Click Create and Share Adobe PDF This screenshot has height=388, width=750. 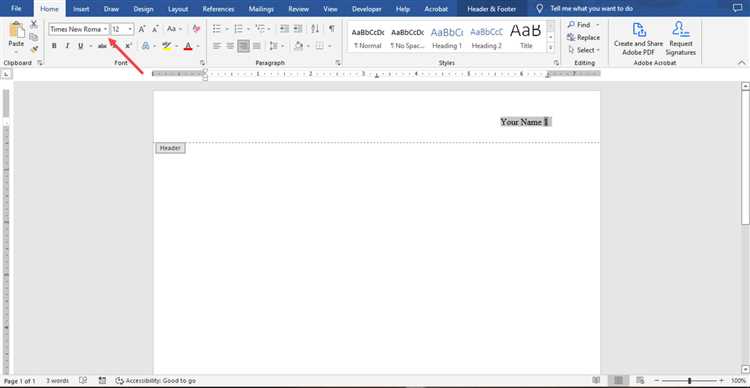[x=639, y=38]
